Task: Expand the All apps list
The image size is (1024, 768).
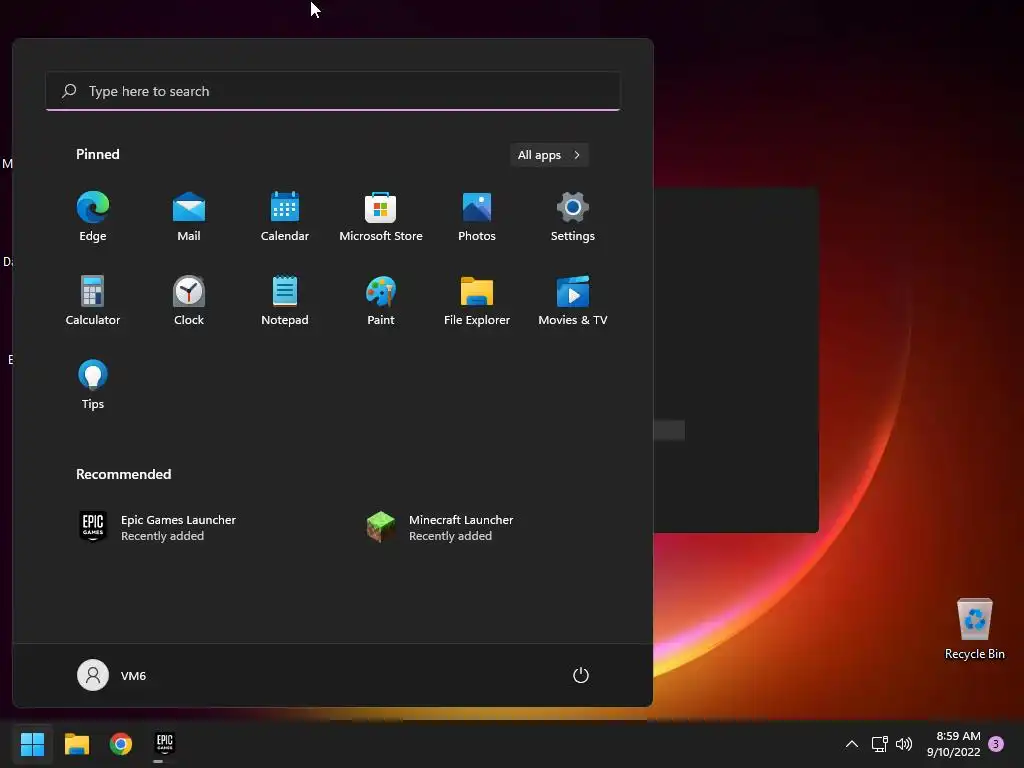Action: click(x=549, y=155)
